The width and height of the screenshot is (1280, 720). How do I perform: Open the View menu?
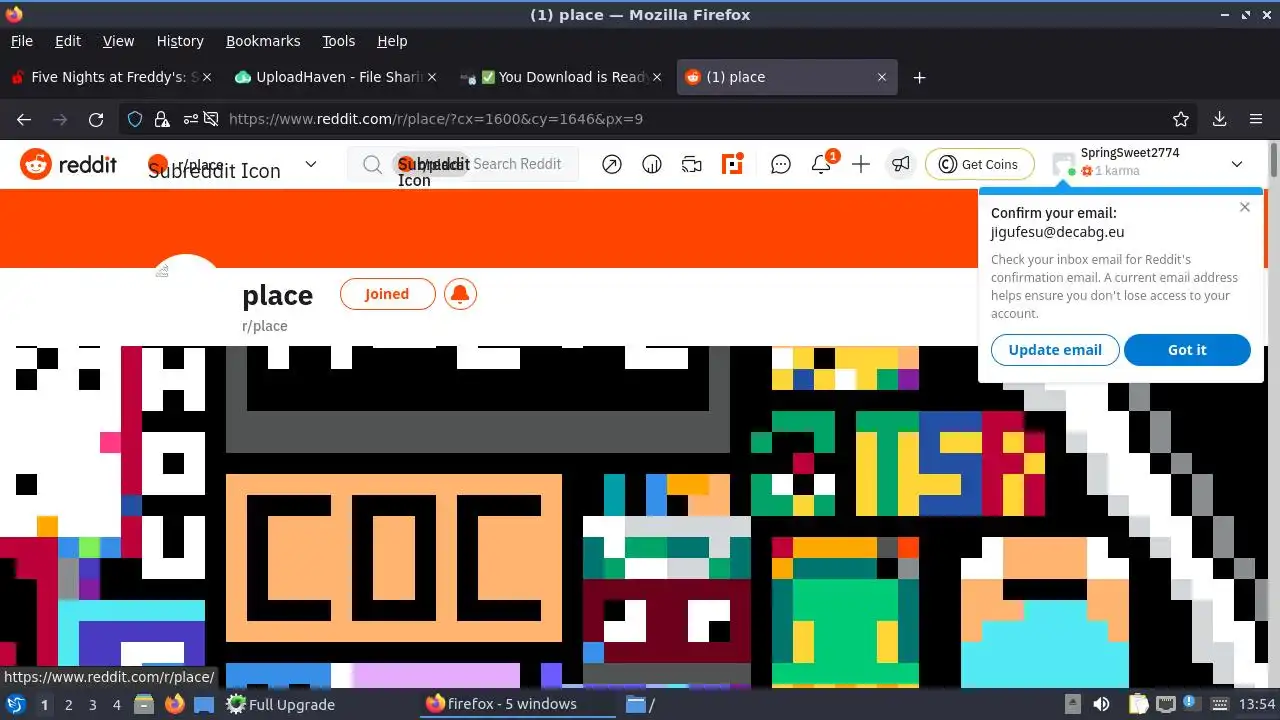point(118,41)
